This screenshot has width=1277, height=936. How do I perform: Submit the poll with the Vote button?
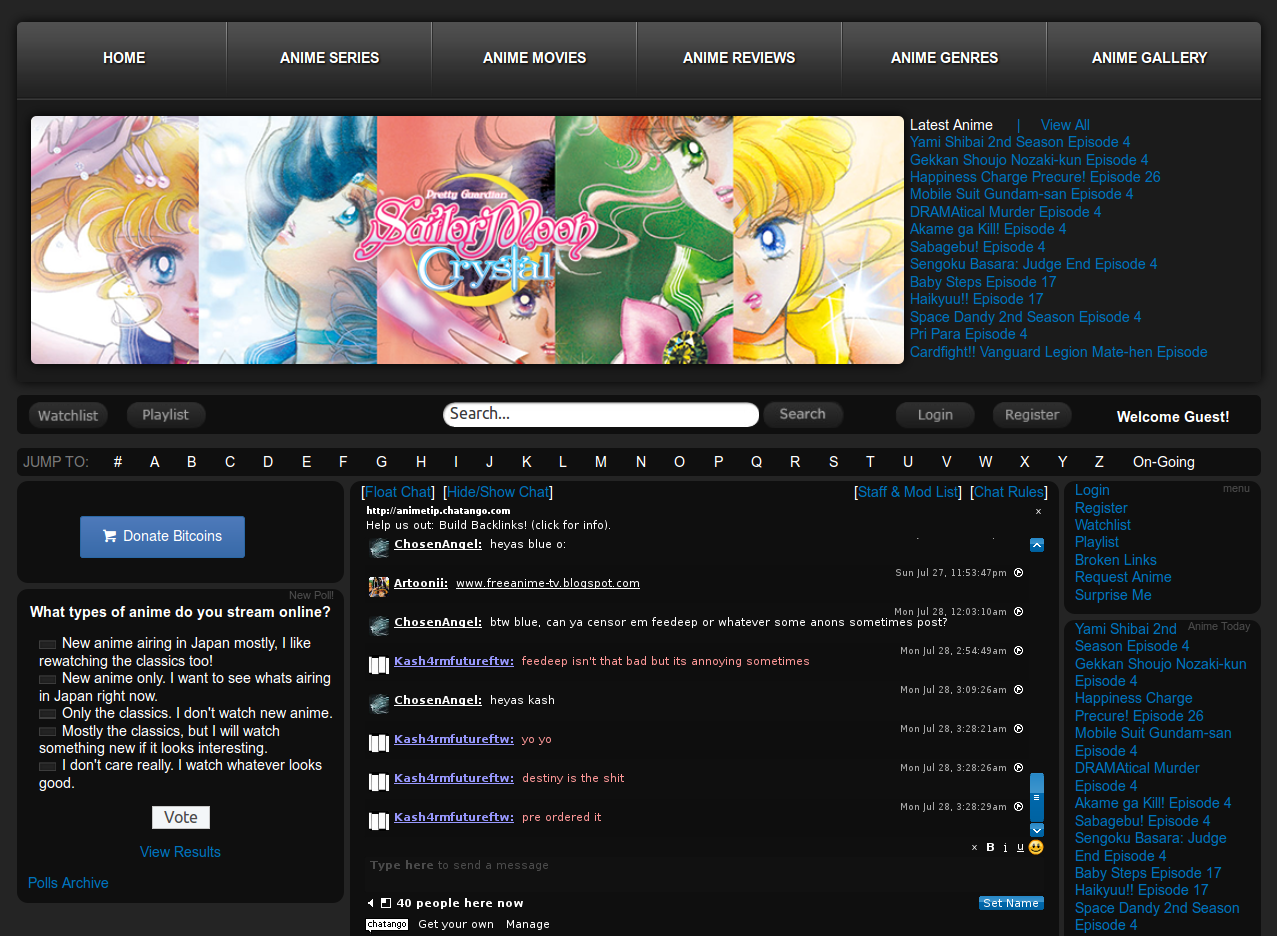(181, 817)
